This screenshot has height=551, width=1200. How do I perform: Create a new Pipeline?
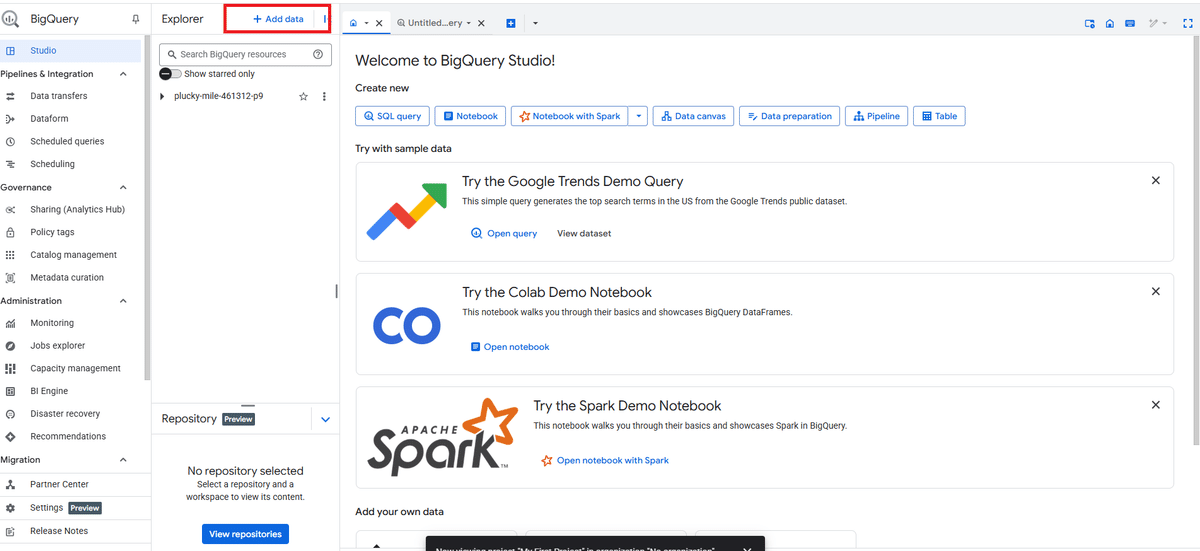[876, 116]
